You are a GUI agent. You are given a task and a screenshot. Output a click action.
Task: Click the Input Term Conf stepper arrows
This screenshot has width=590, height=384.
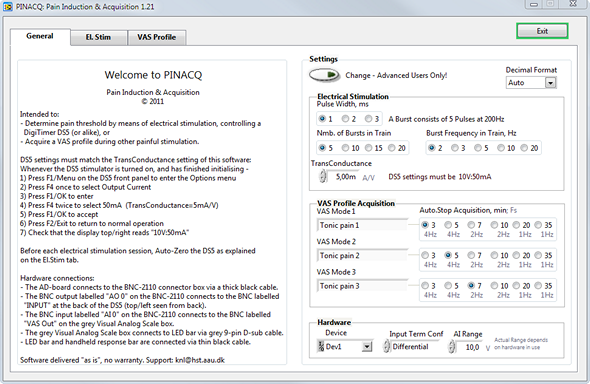pos(386,346)
